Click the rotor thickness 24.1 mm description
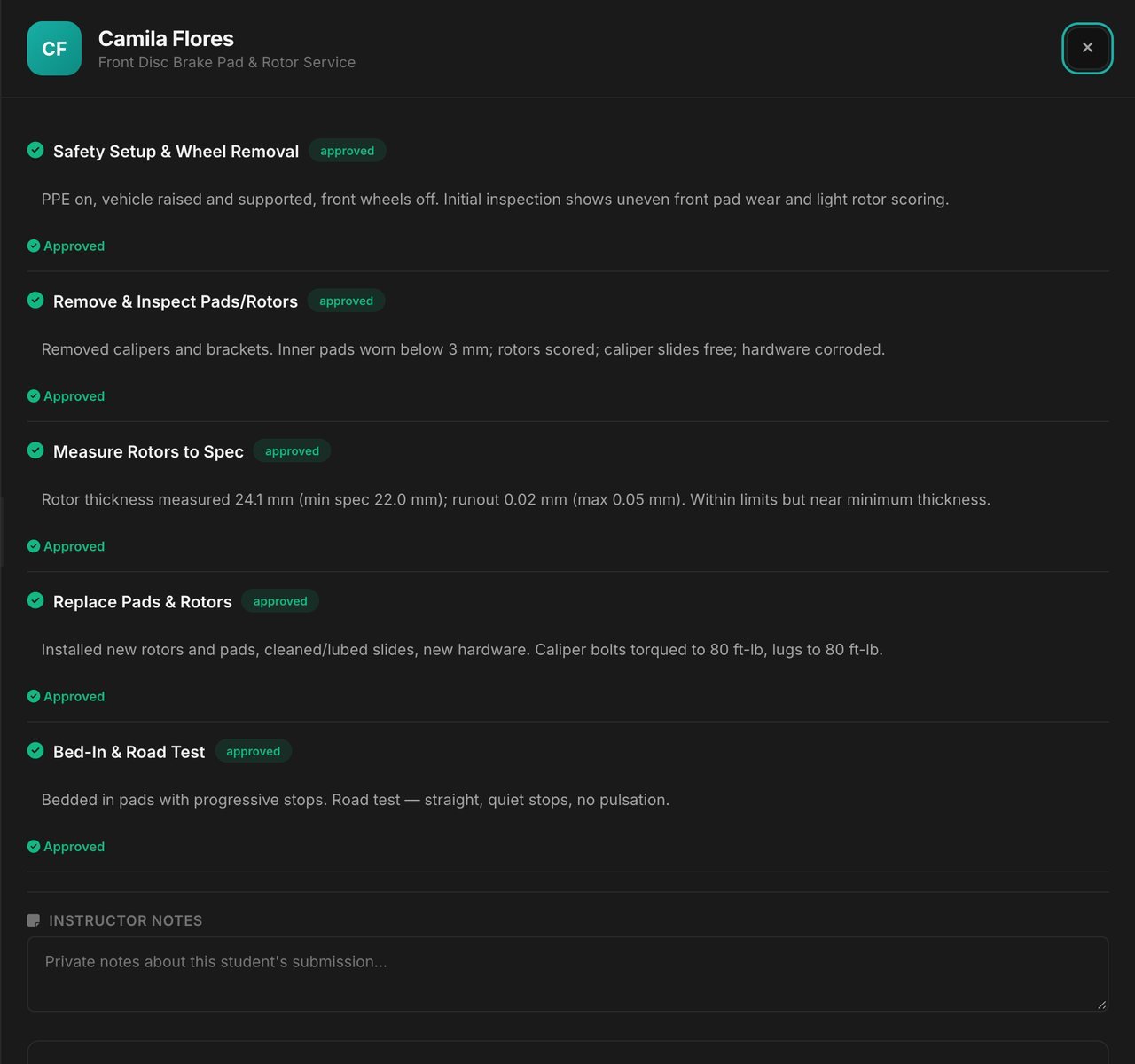This screenshot has width=1135, height=1064. click(516, 499)
